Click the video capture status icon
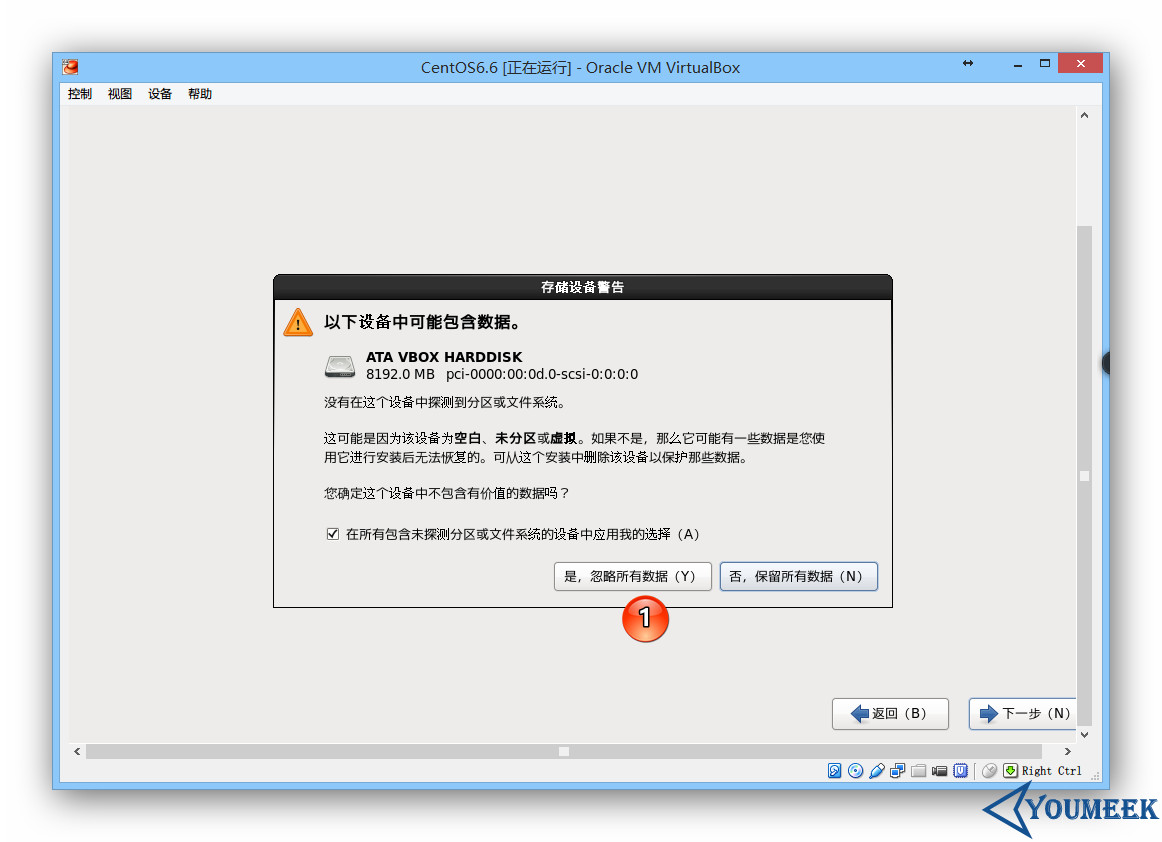Viewport: 1162px width, 842px height. coord(940,770)
